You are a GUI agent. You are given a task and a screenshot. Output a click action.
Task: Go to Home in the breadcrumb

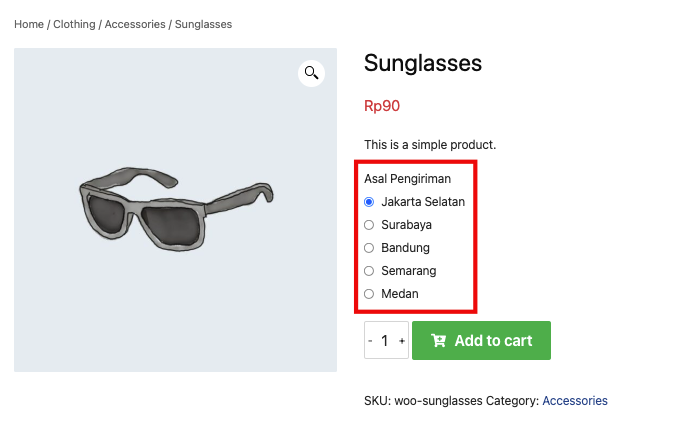pyautogui.click(x=28, y=24)
